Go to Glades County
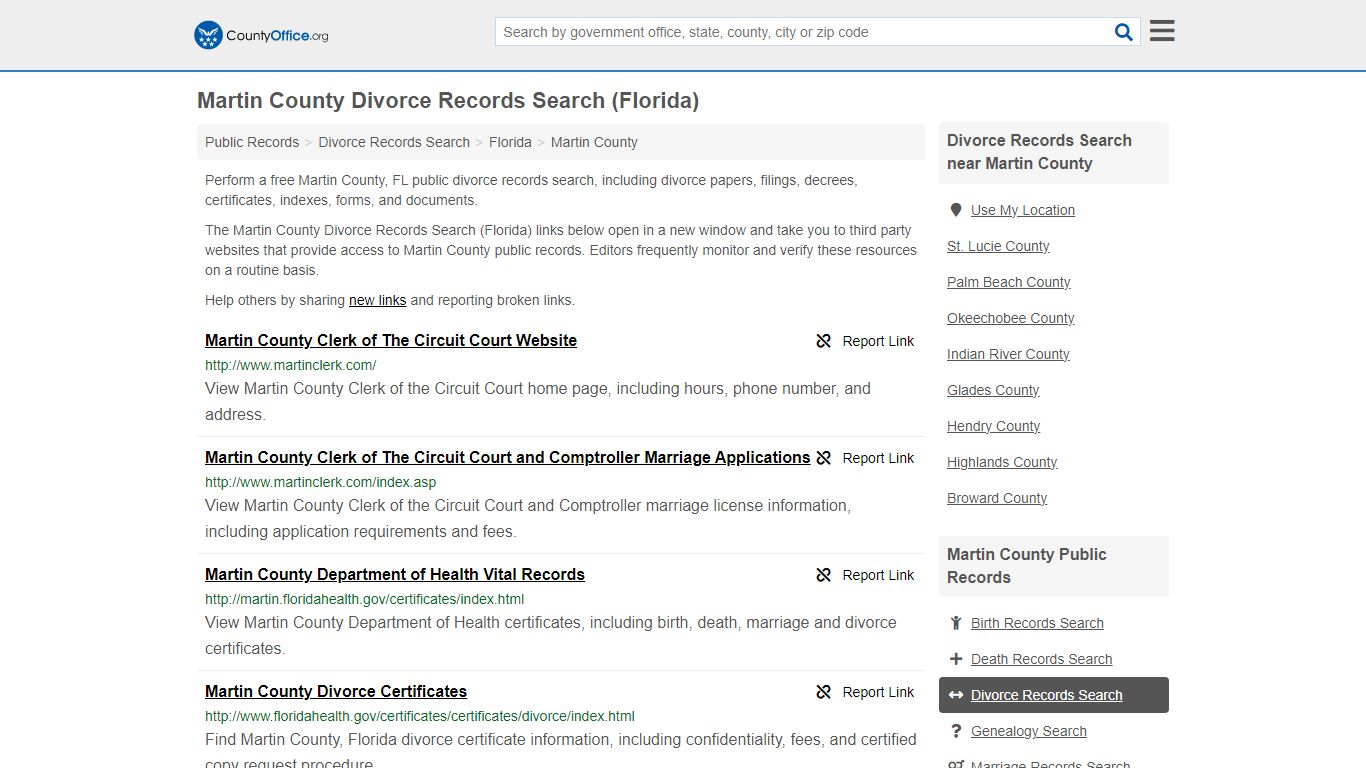The image size is (1366, 768). click(x=993, y=390)
